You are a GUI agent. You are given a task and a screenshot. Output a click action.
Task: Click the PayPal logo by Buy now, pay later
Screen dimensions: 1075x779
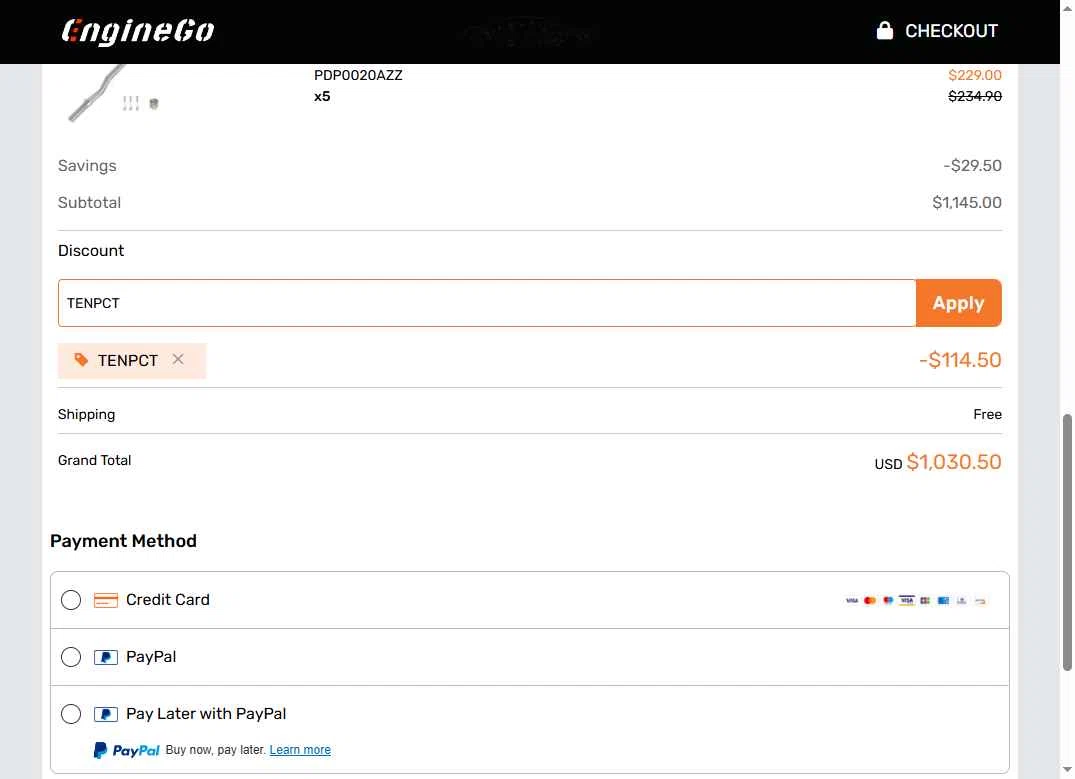tap(126, 750)
